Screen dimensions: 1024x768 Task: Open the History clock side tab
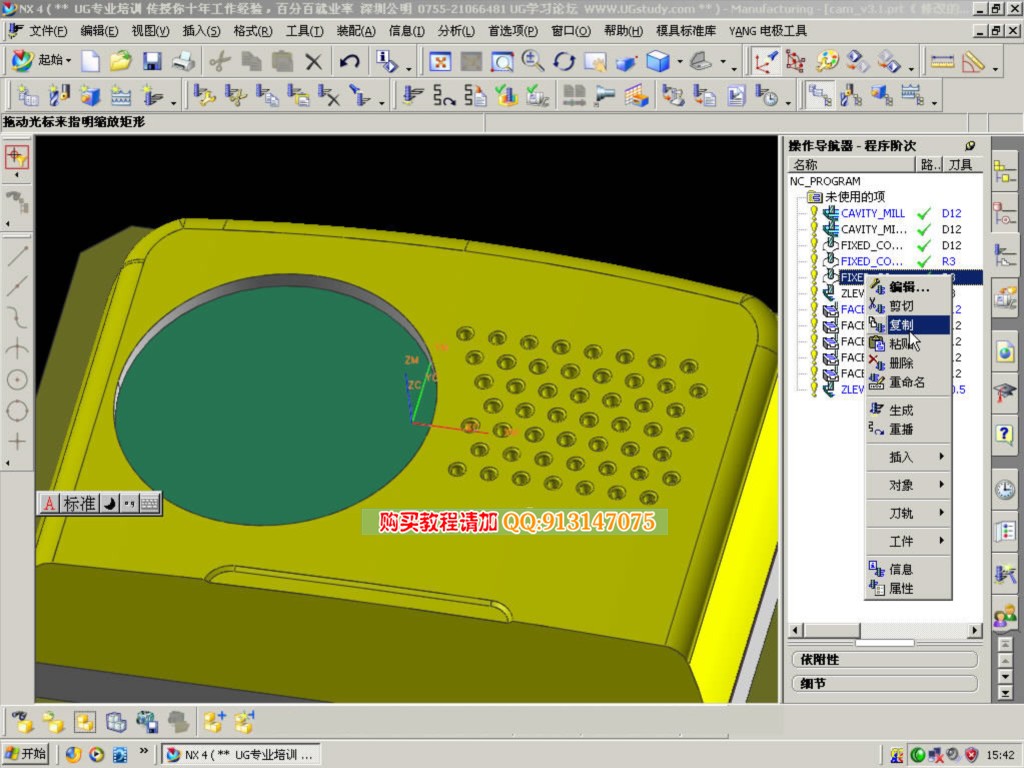tap(1005, 490)
